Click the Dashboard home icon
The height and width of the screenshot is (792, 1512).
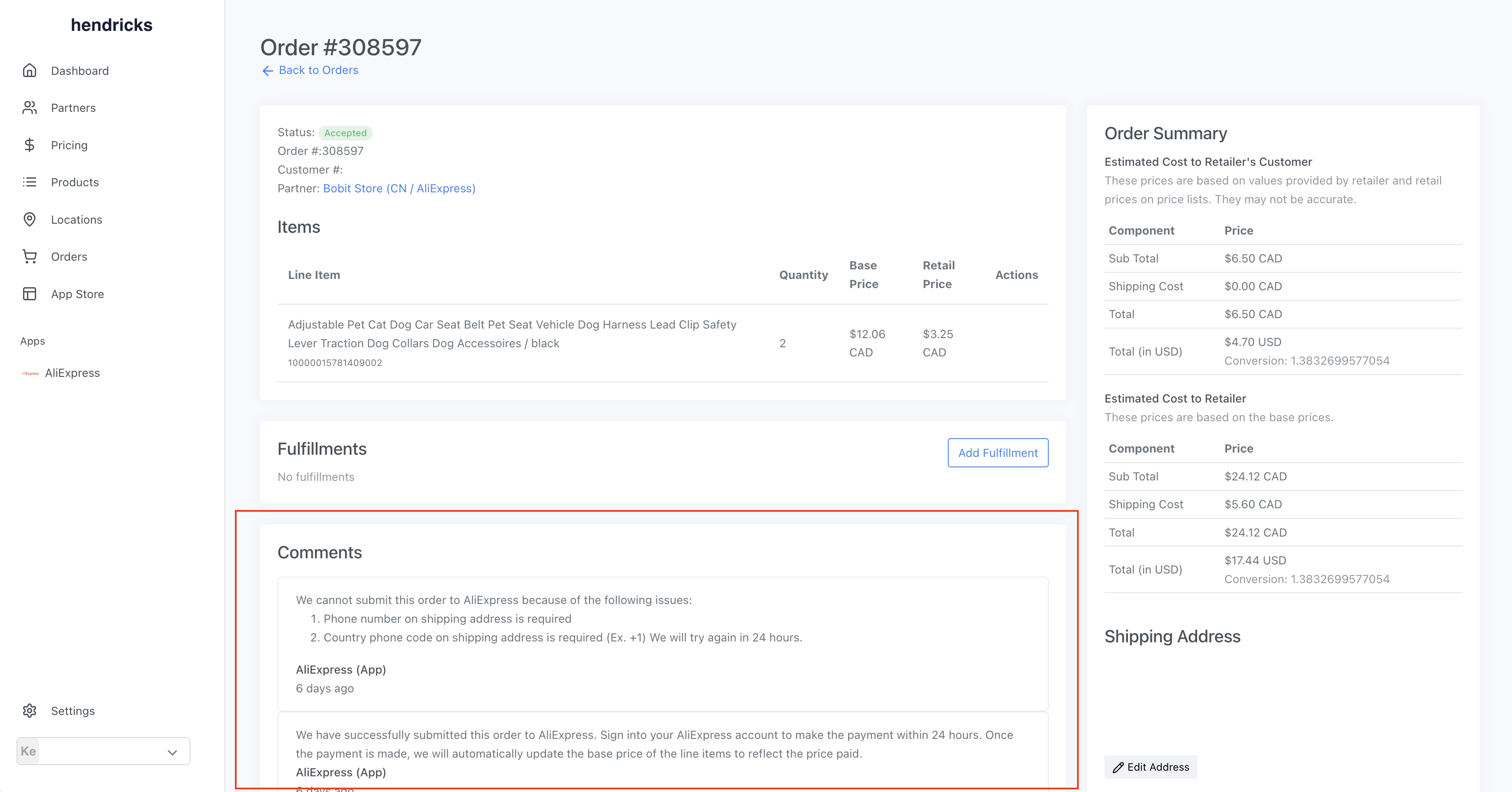pyautogui.click(x=29, y=70)
